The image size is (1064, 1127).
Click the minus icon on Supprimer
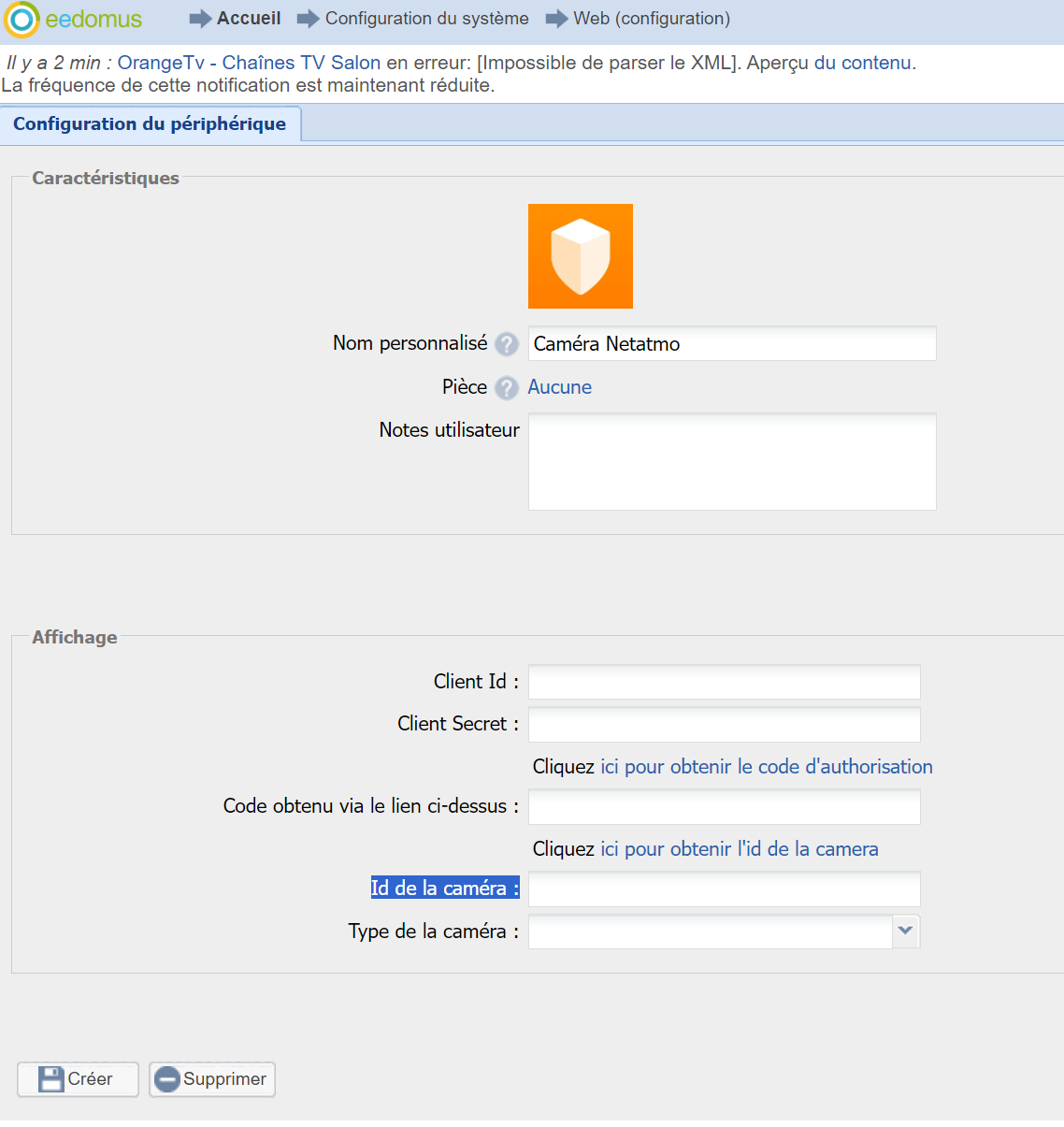tap(167, 1079)
